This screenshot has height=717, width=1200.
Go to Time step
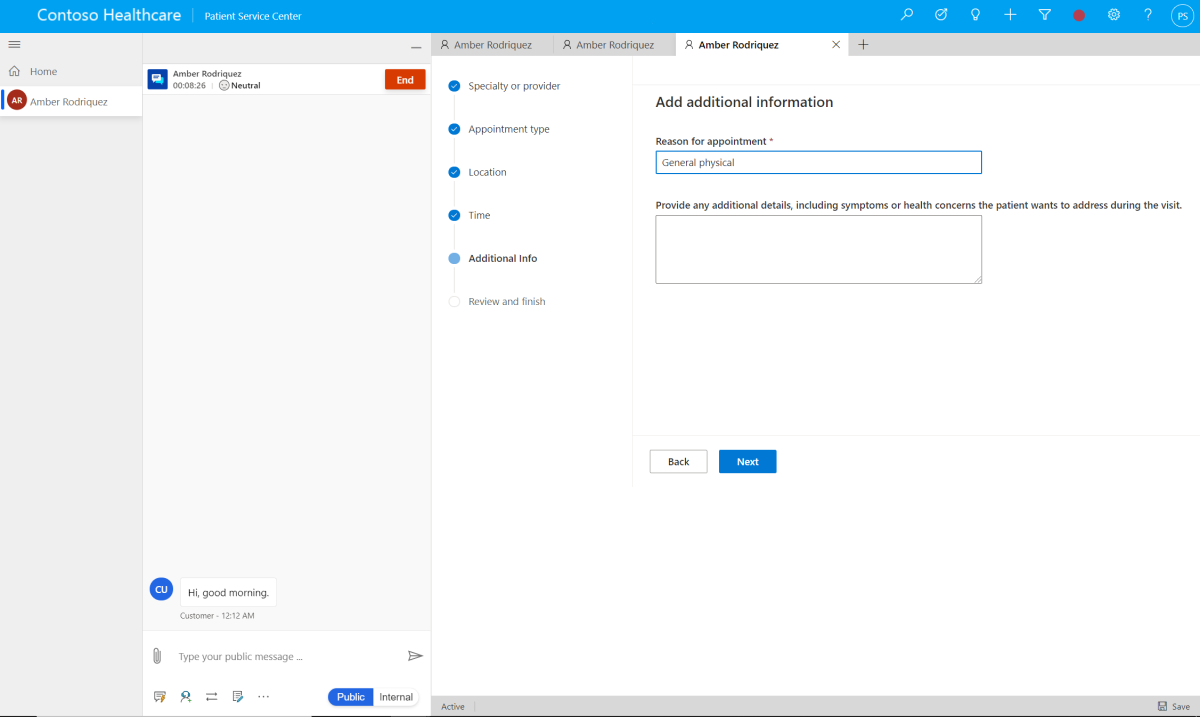pyautogui.click(x=479, y=215)
